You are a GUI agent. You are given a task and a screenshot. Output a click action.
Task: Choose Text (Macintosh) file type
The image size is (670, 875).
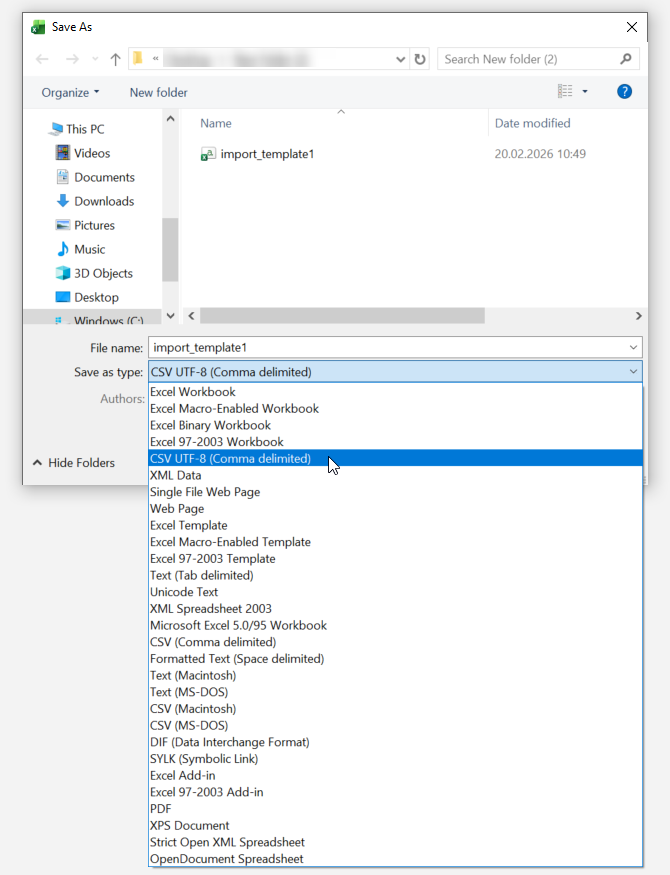tap(396, 675)
